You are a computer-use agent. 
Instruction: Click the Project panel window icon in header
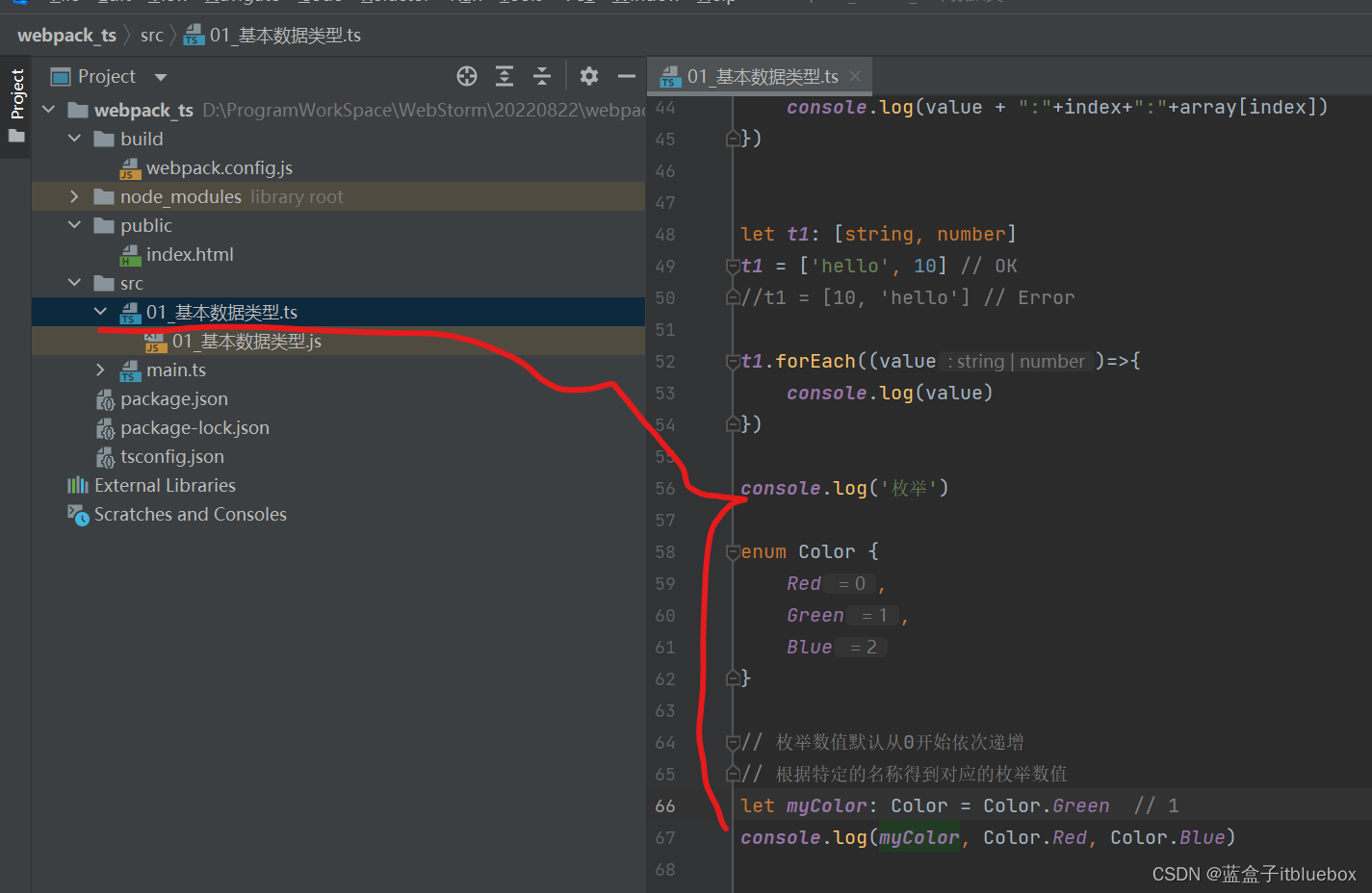pyautogui.click(x=61, y=77)
